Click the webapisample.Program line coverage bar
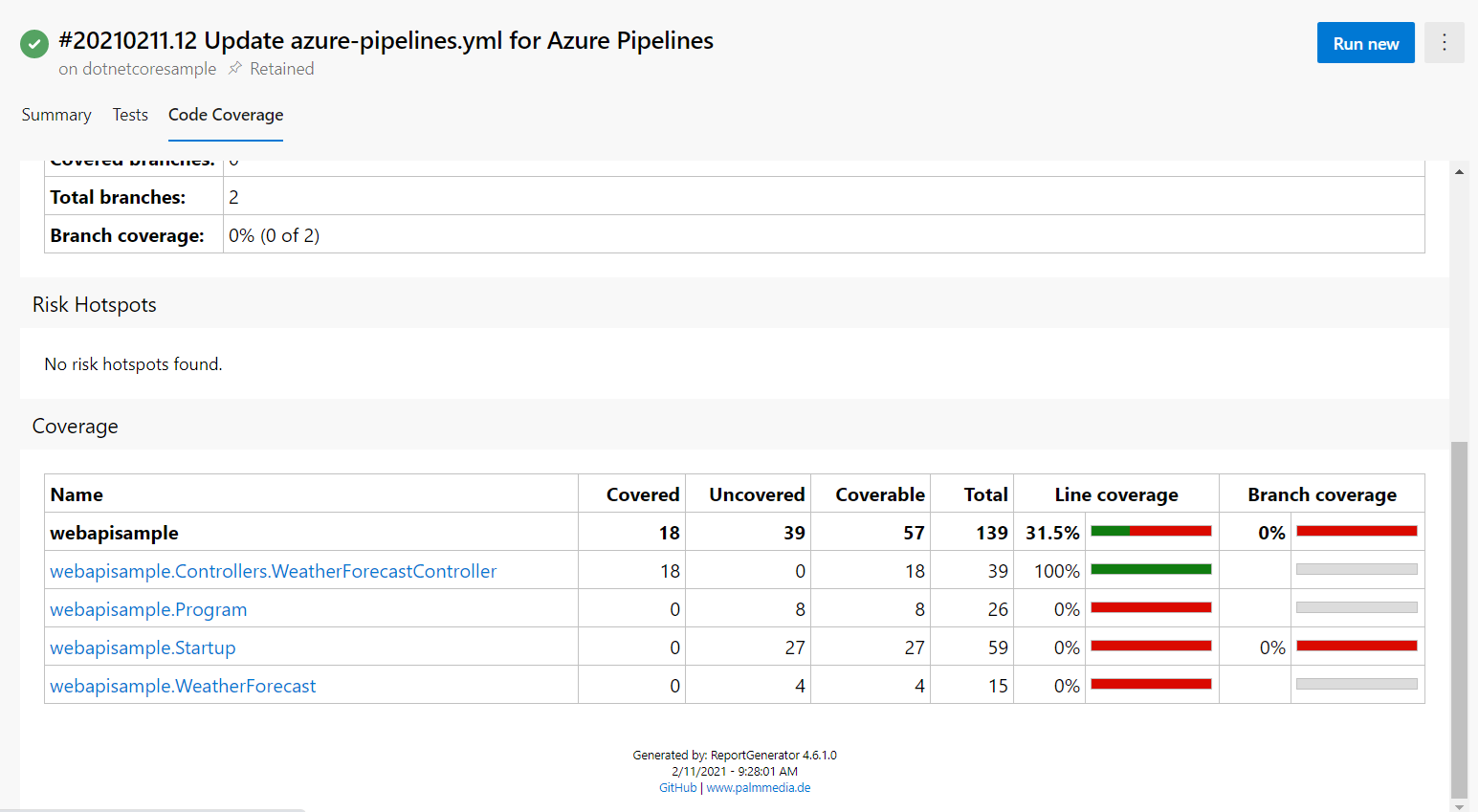This screenshot has width=1478, height=812. point(1151,607)
